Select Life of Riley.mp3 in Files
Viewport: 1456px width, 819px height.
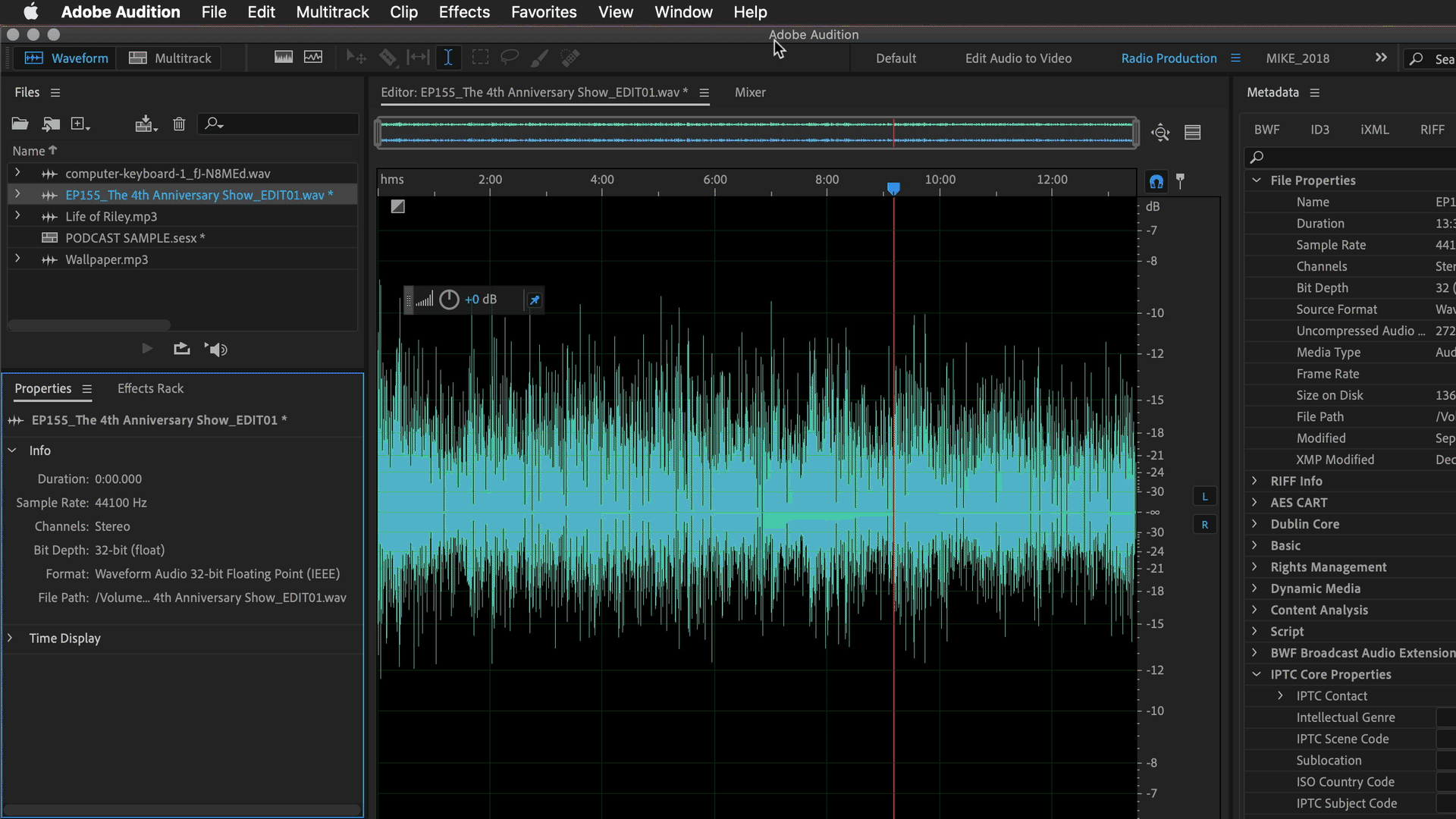pyautogui.click(x=111, y=217)
